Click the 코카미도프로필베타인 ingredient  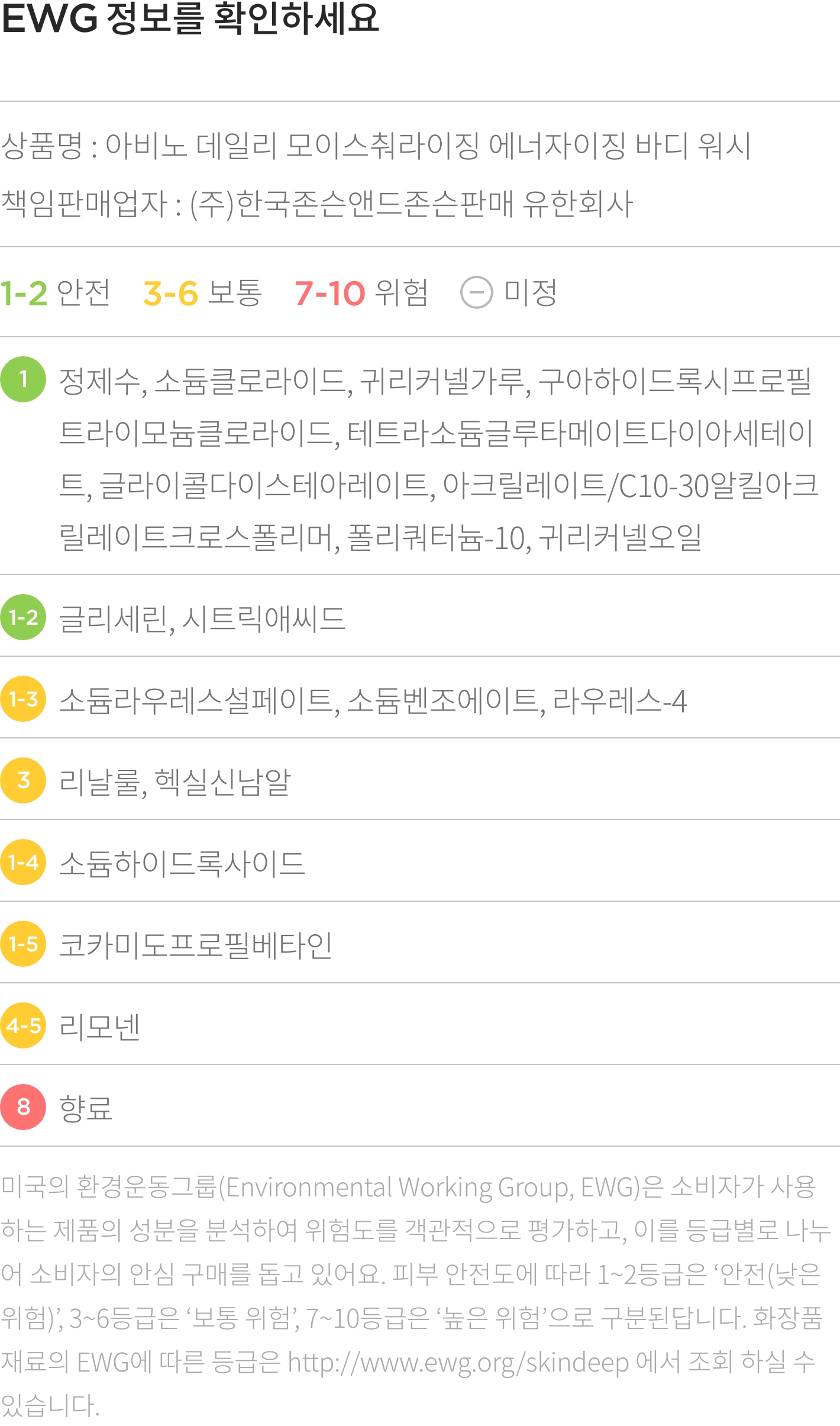[x=196, y=945]
